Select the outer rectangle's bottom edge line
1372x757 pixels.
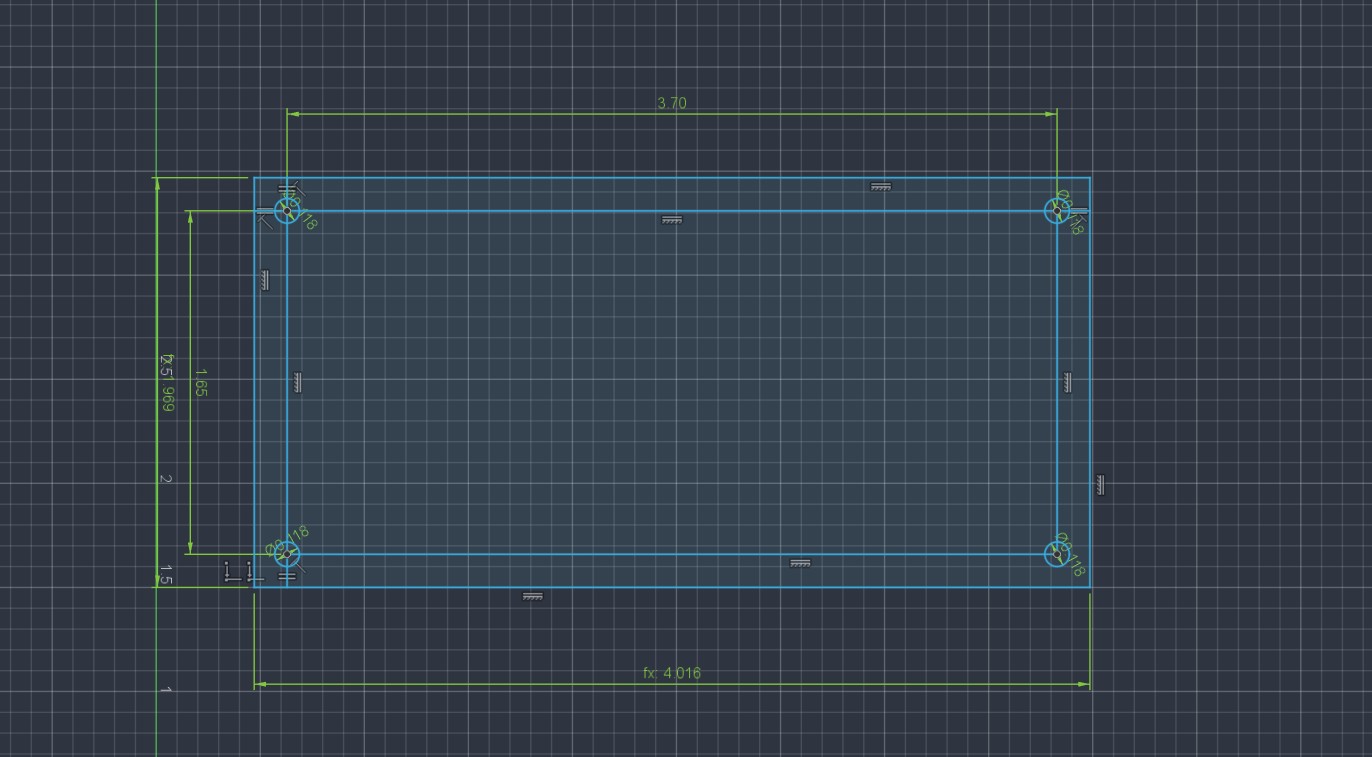click(x=672, y=587)
